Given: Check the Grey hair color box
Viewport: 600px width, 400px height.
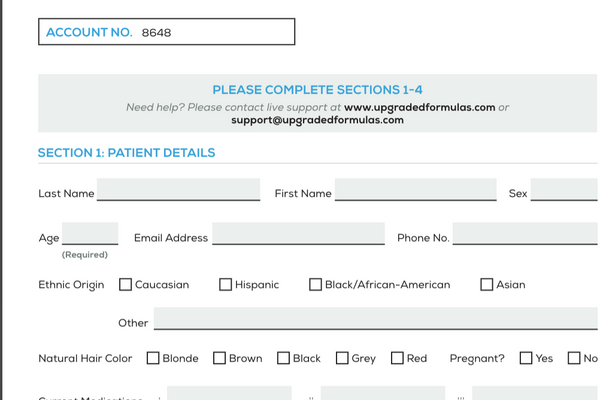Looking at the screenshot, I should [x=342, y=358].
